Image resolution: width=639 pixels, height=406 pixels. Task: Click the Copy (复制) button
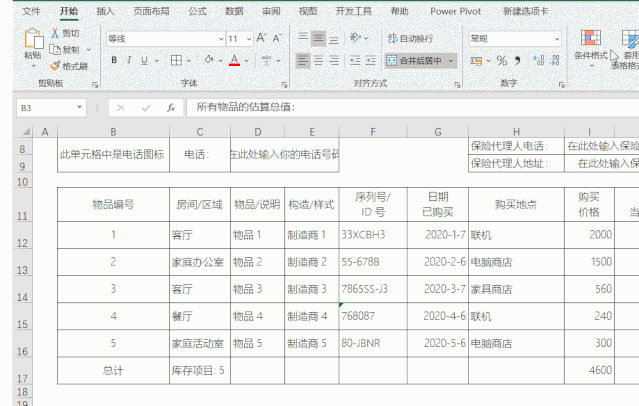(x=67, y=49)
